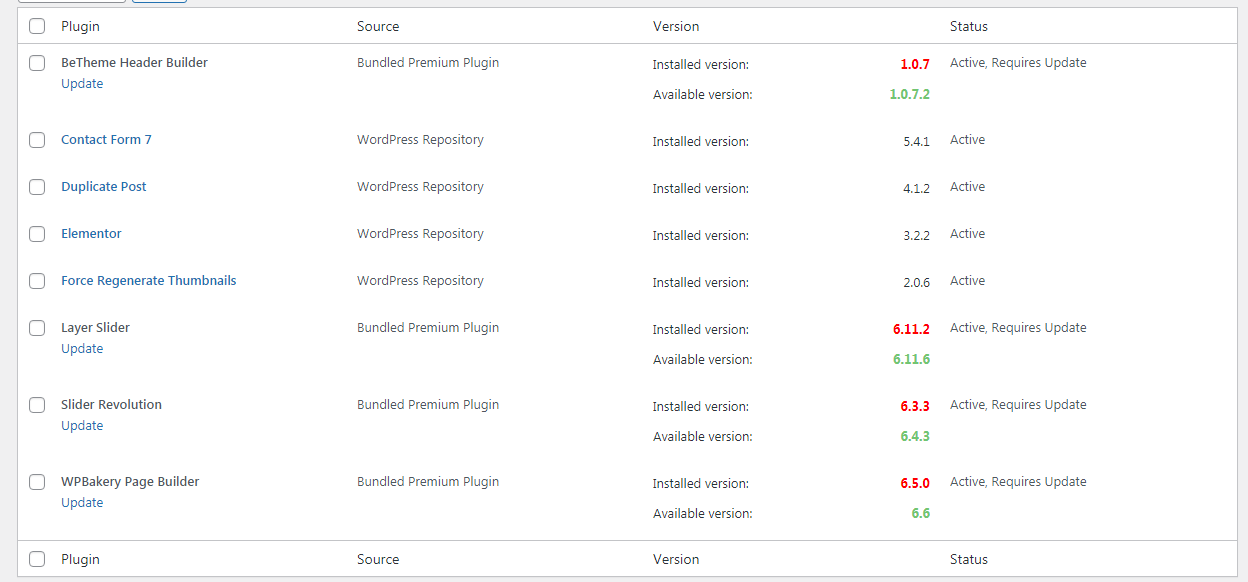The height and width of the screenshot is (582, 1248).
Task: Click Contact Form 7 version 5.4.1
Action: tap(916, 141)
